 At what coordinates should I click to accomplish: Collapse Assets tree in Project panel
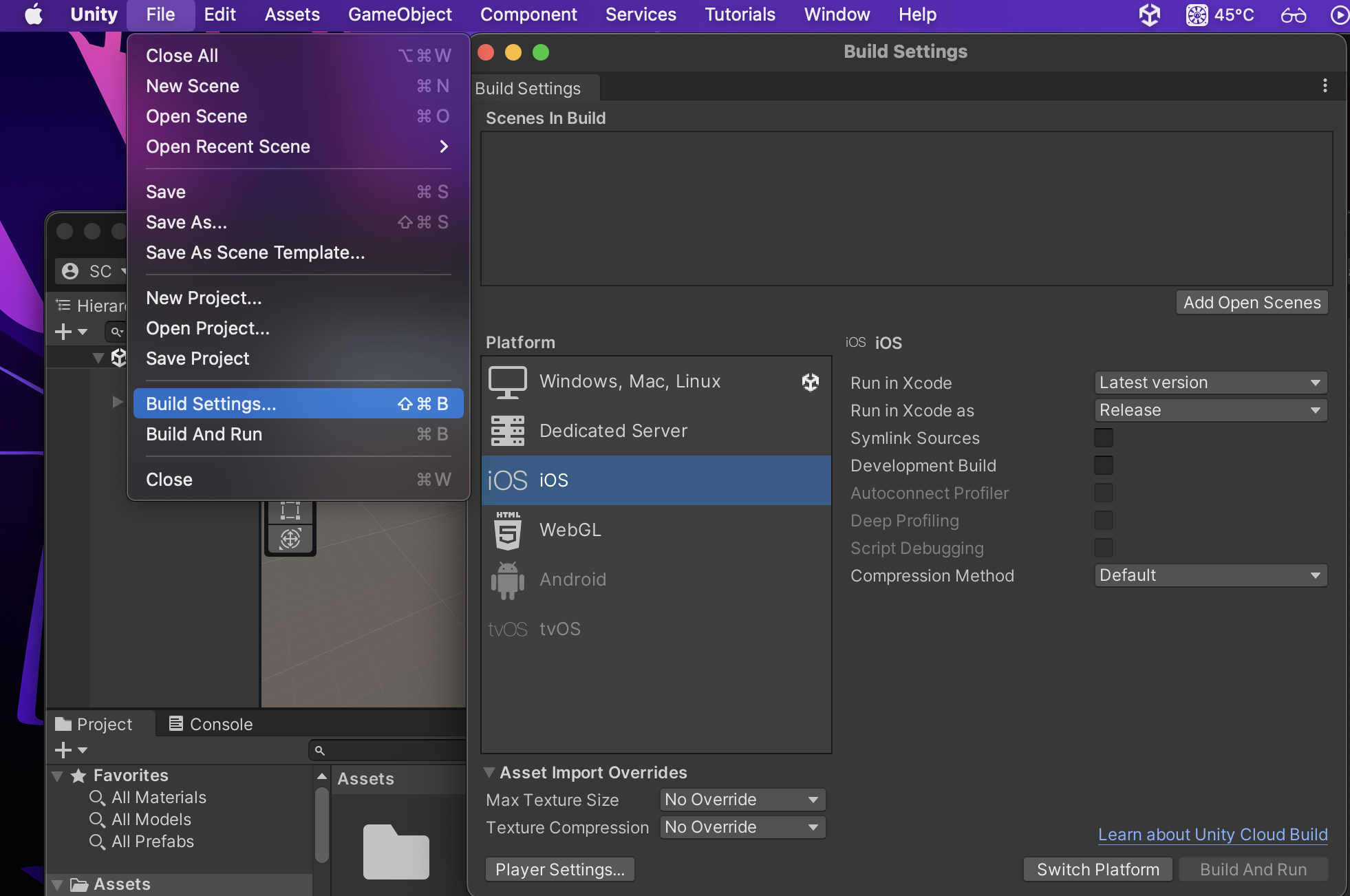pyautogui.click(x=58, y=884)
